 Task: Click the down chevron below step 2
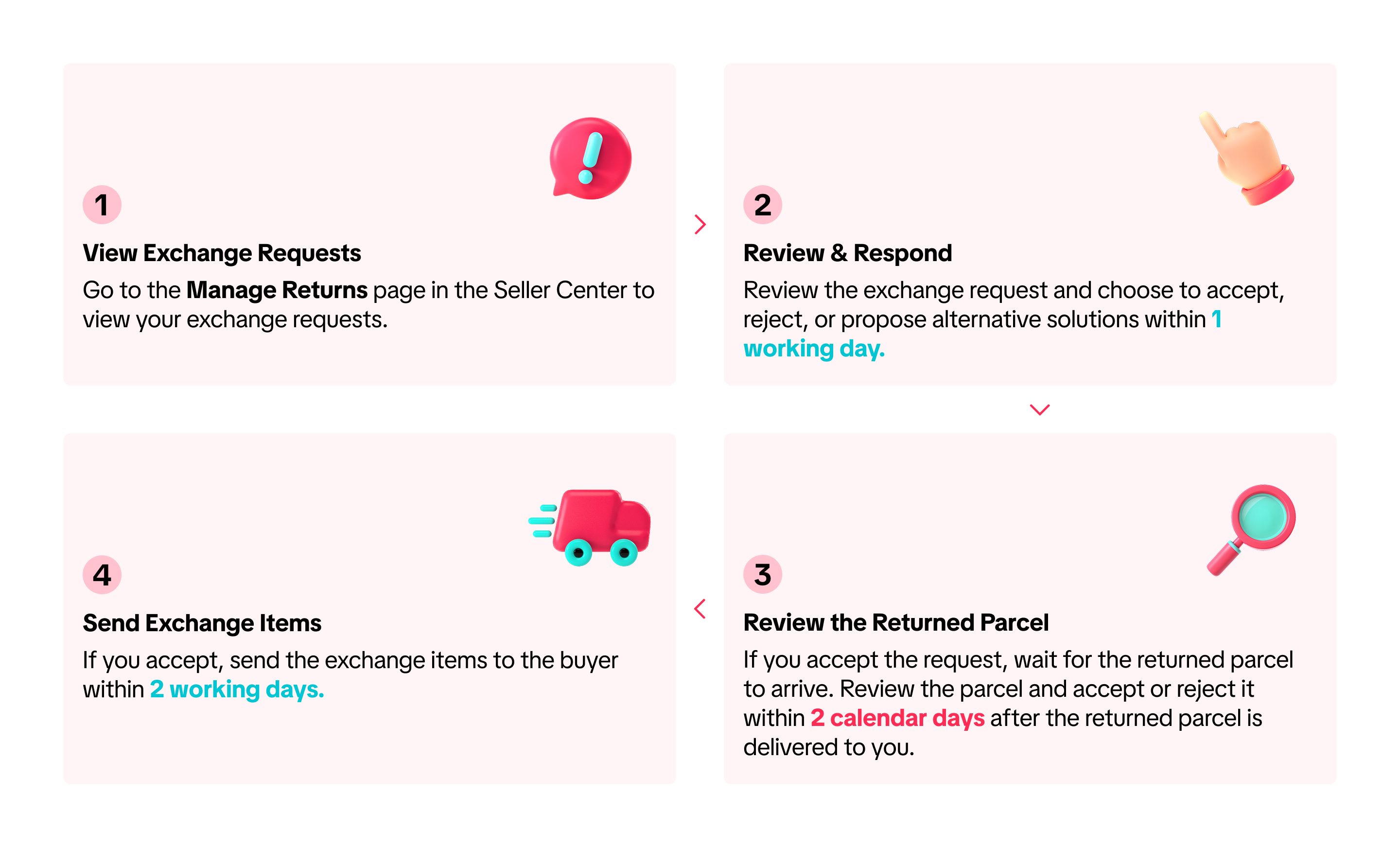1040,410
